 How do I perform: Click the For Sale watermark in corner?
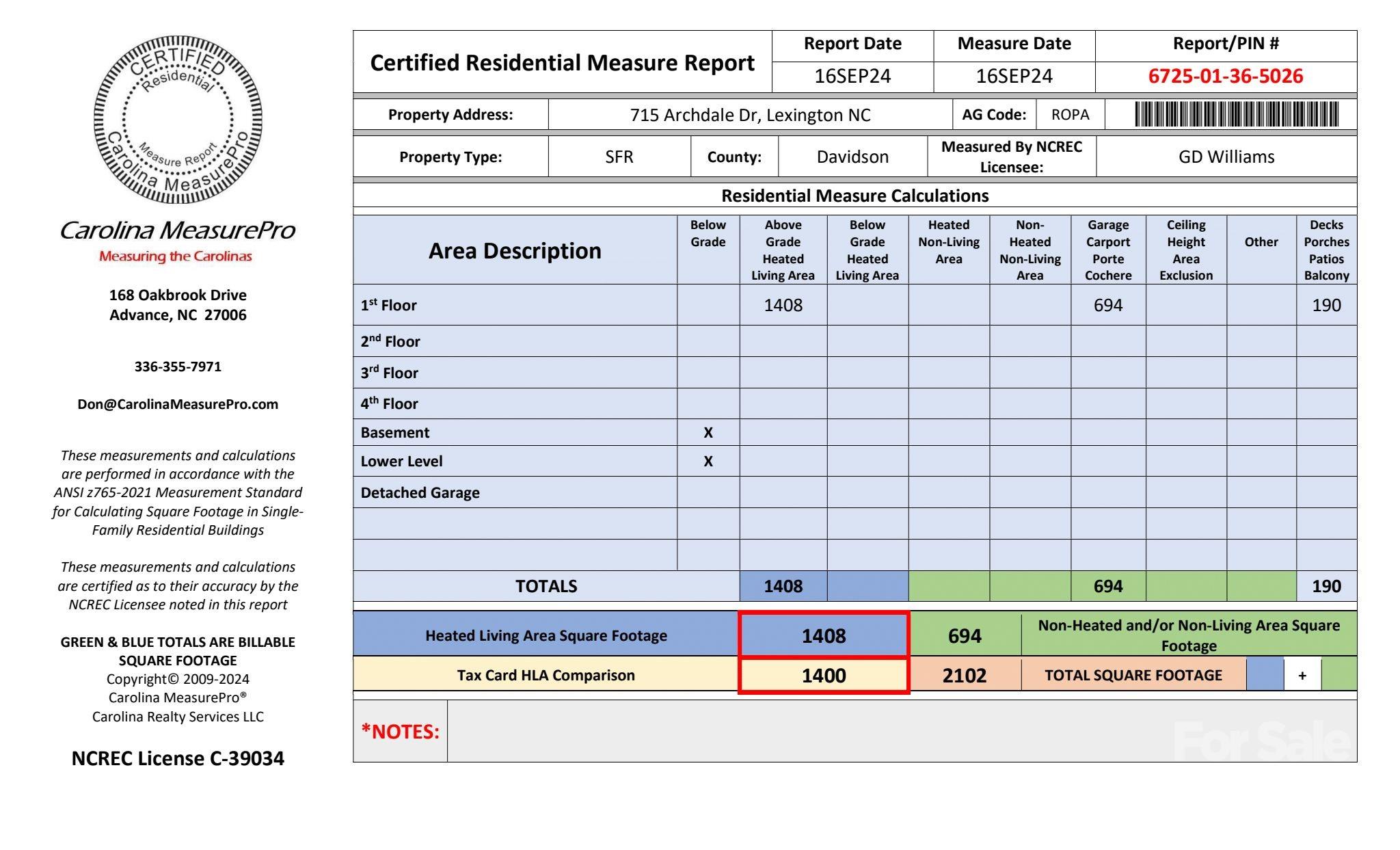pos(1261,741)
